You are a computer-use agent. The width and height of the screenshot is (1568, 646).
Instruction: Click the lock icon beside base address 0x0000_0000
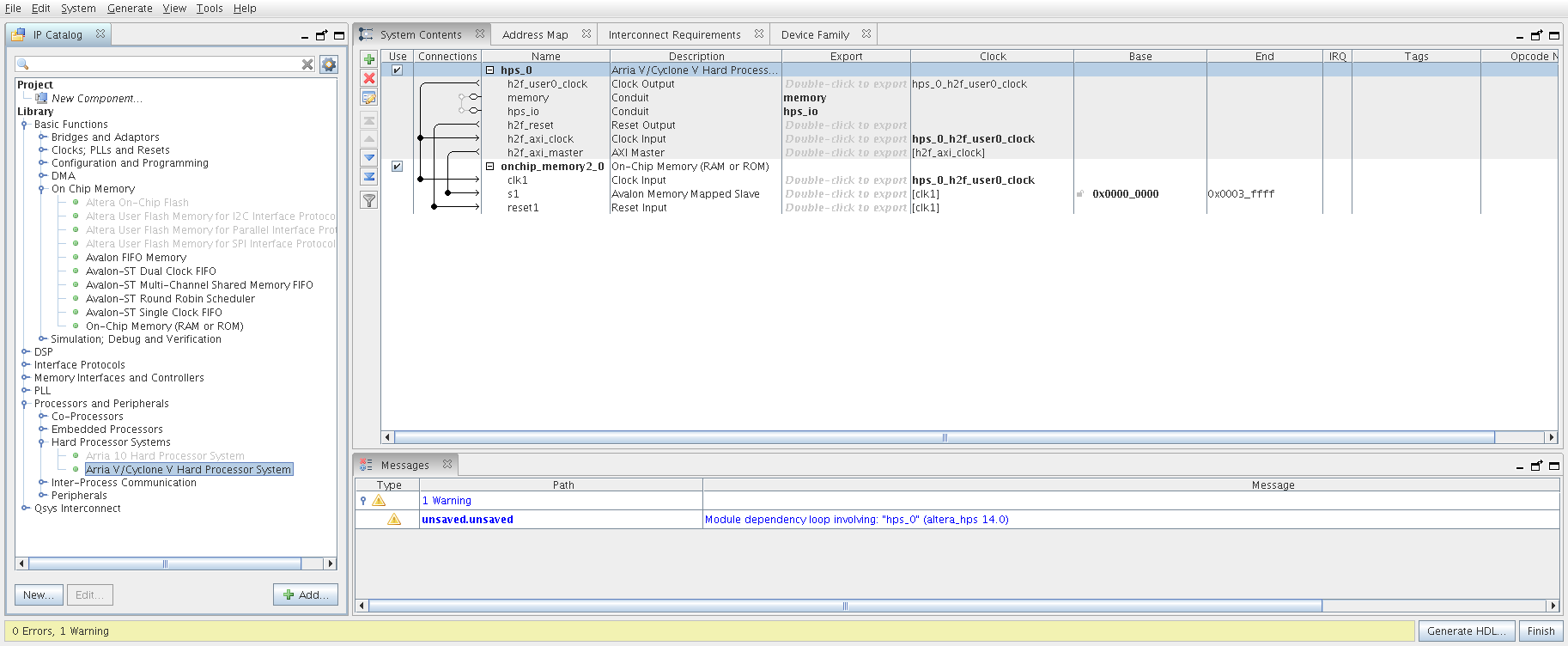[x=1080, y=194]
